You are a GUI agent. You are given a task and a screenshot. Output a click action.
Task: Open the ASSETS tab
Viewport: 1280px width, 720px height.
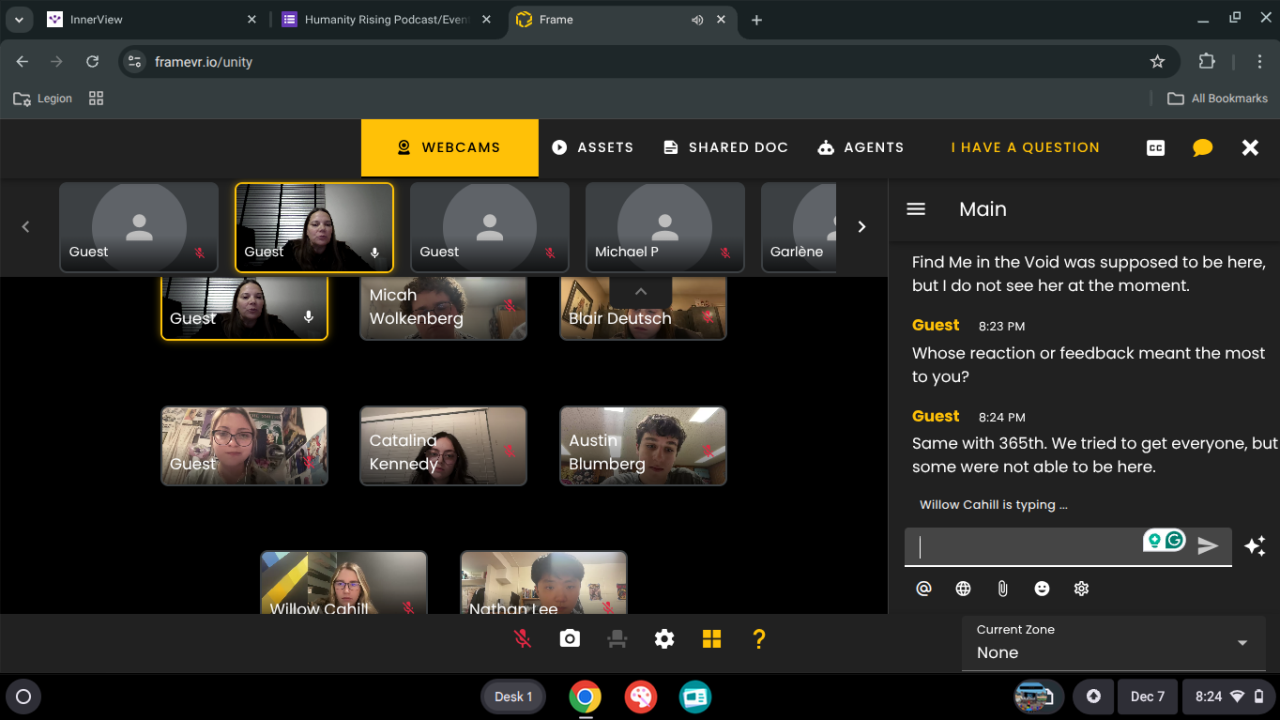pos(593,147)
